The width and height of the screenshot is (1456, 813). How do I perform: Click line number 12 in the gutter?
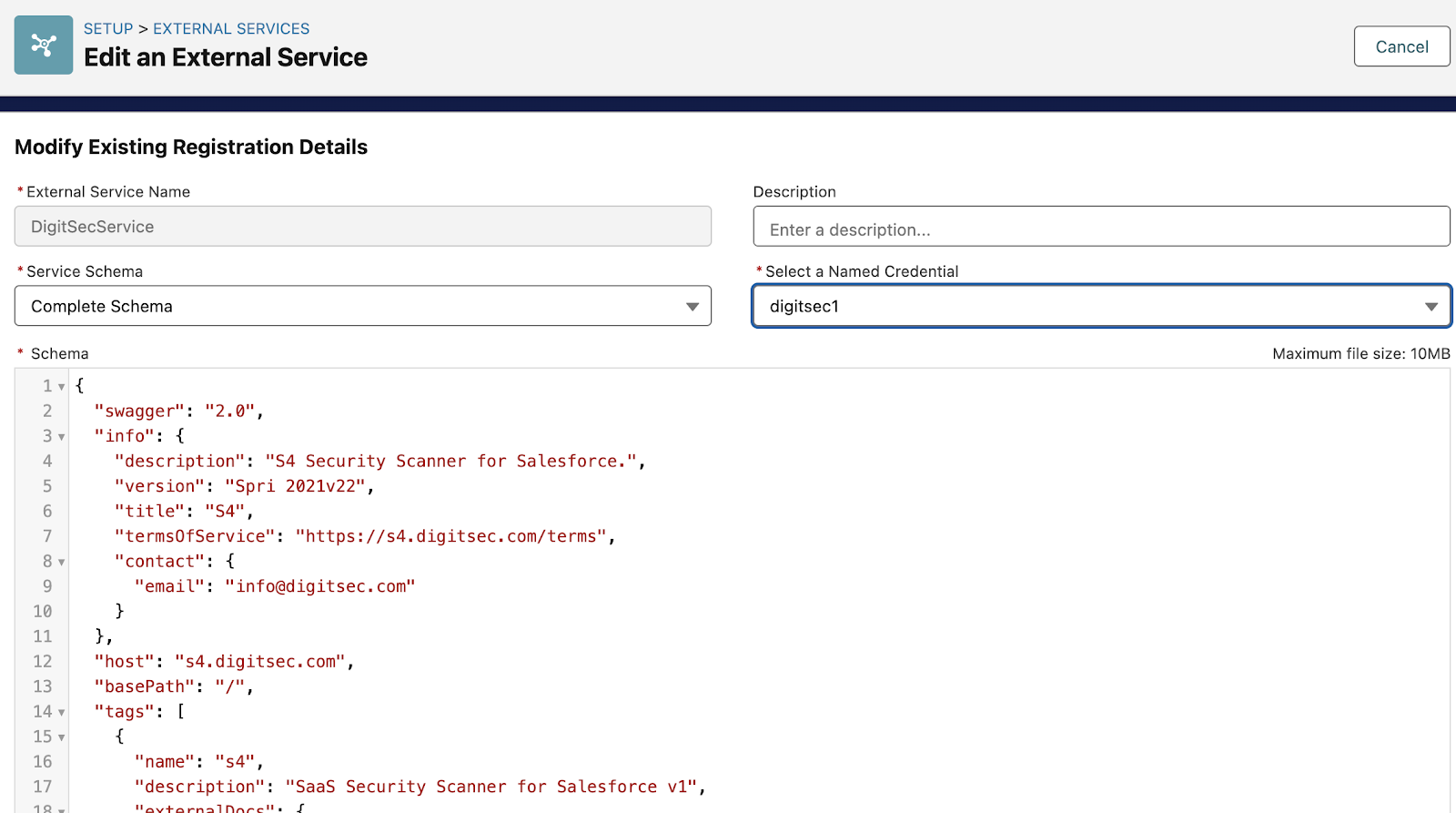(x=43, y=662)
